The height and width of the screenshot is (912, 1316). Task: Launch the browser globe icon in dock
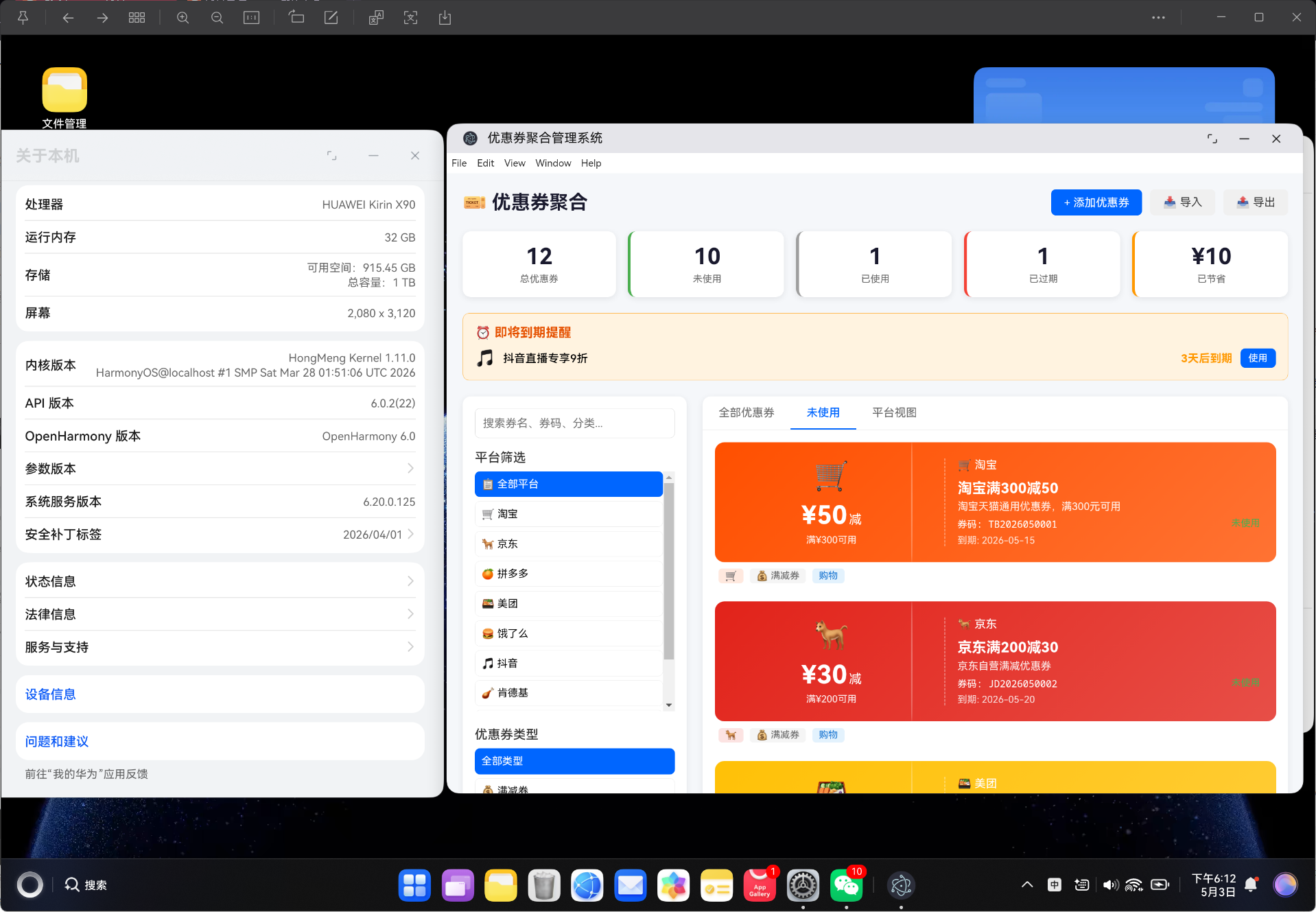[587, 885]
